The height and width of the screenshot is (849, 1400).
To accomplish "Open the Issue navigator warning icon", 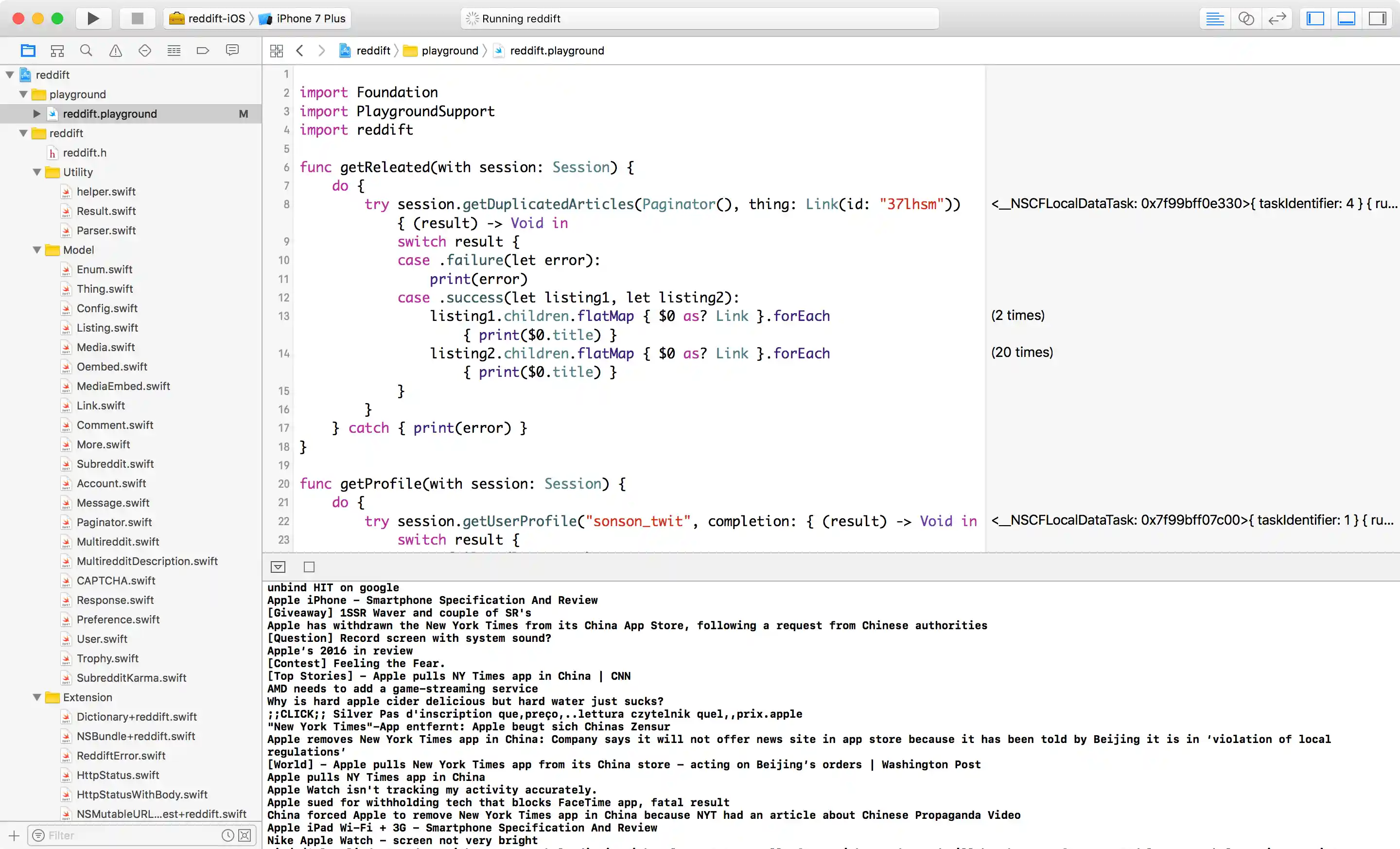I will 115,51.
